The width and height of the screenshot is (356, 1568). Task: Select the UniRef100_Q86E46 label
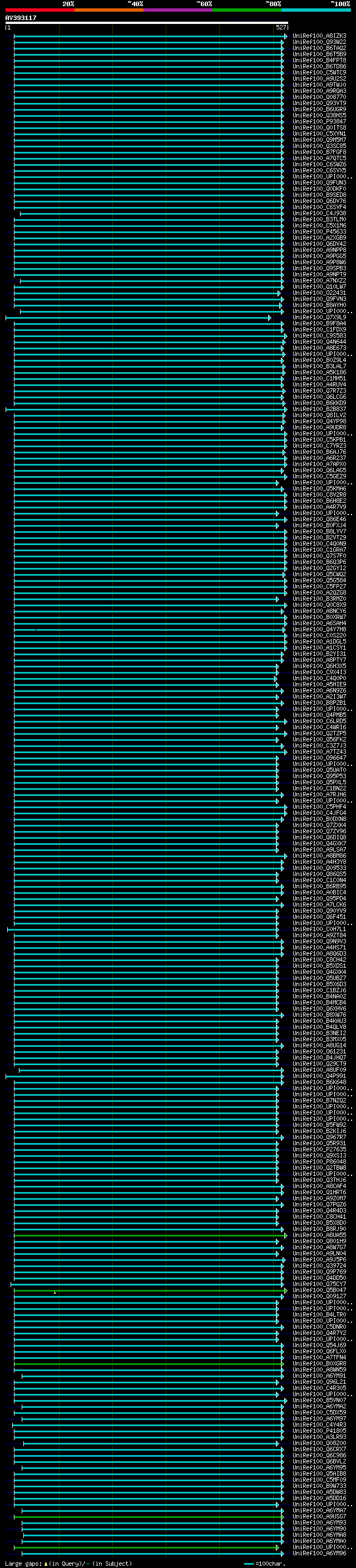point(319,519)
